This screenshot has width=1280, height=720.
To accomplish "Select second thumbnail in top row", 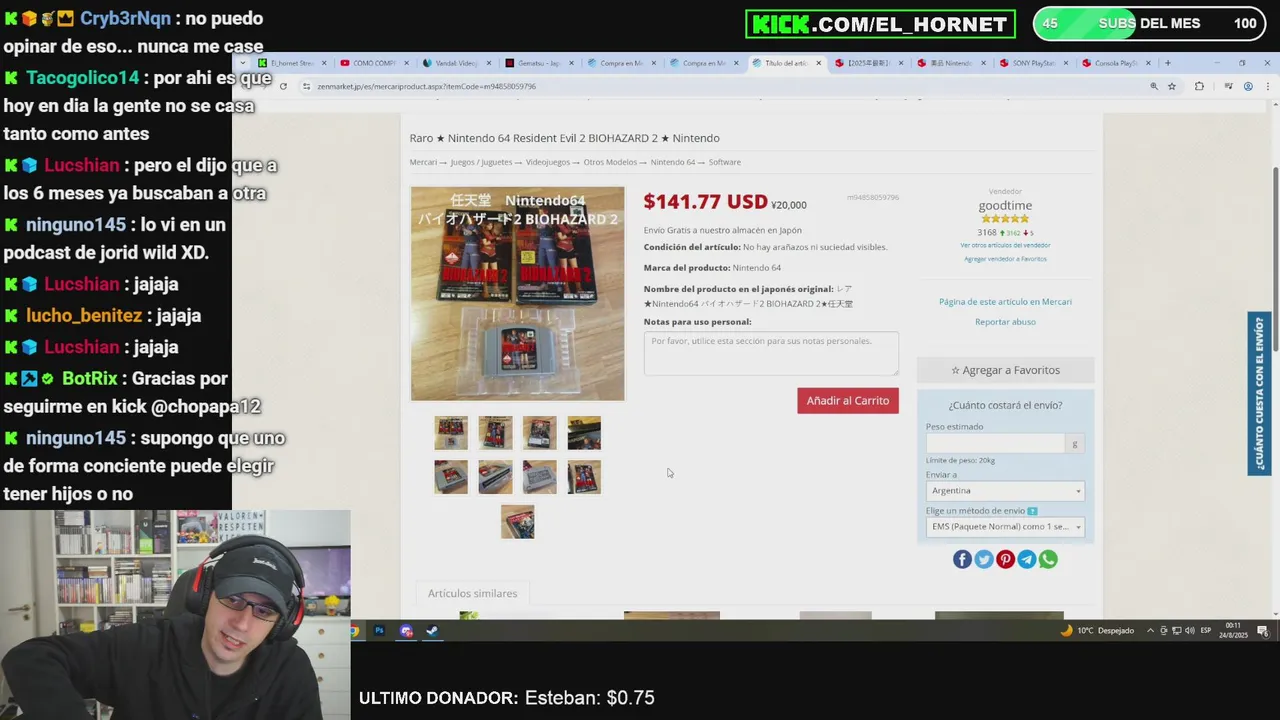I will (x=495, y=433).
